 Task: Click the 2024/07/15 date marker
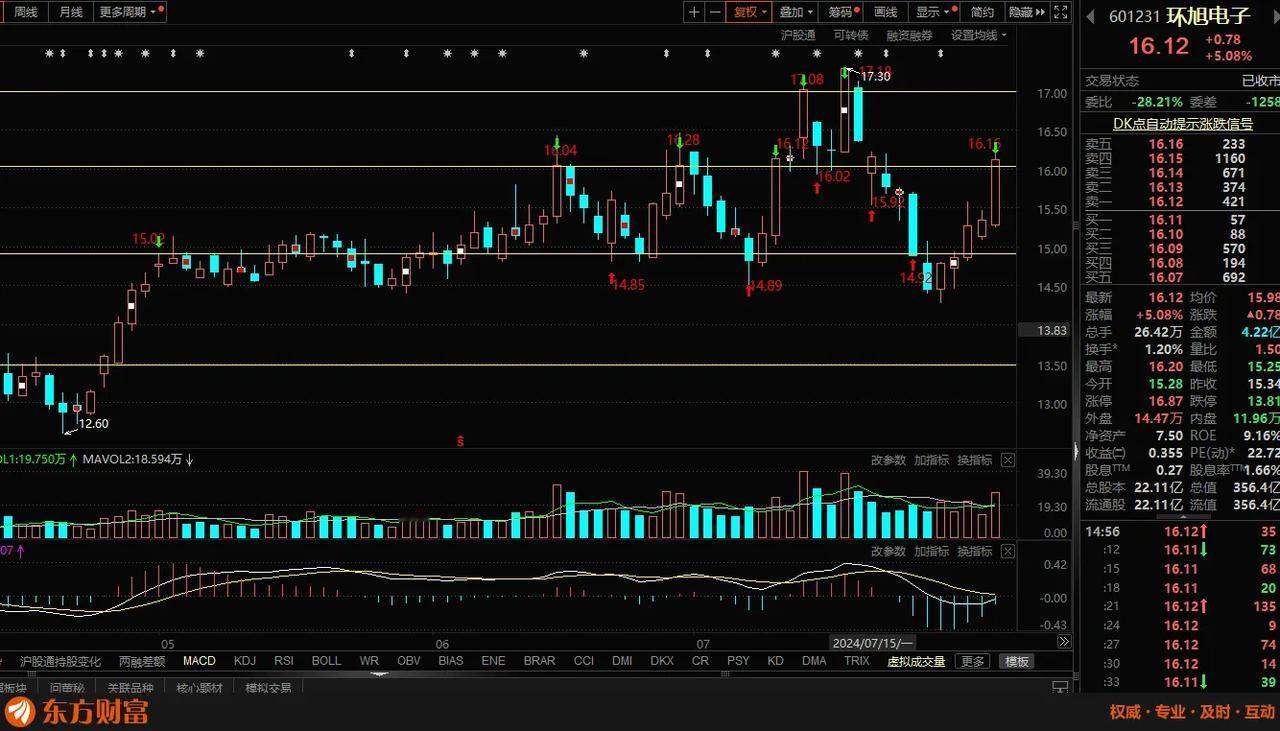(872, 642)
